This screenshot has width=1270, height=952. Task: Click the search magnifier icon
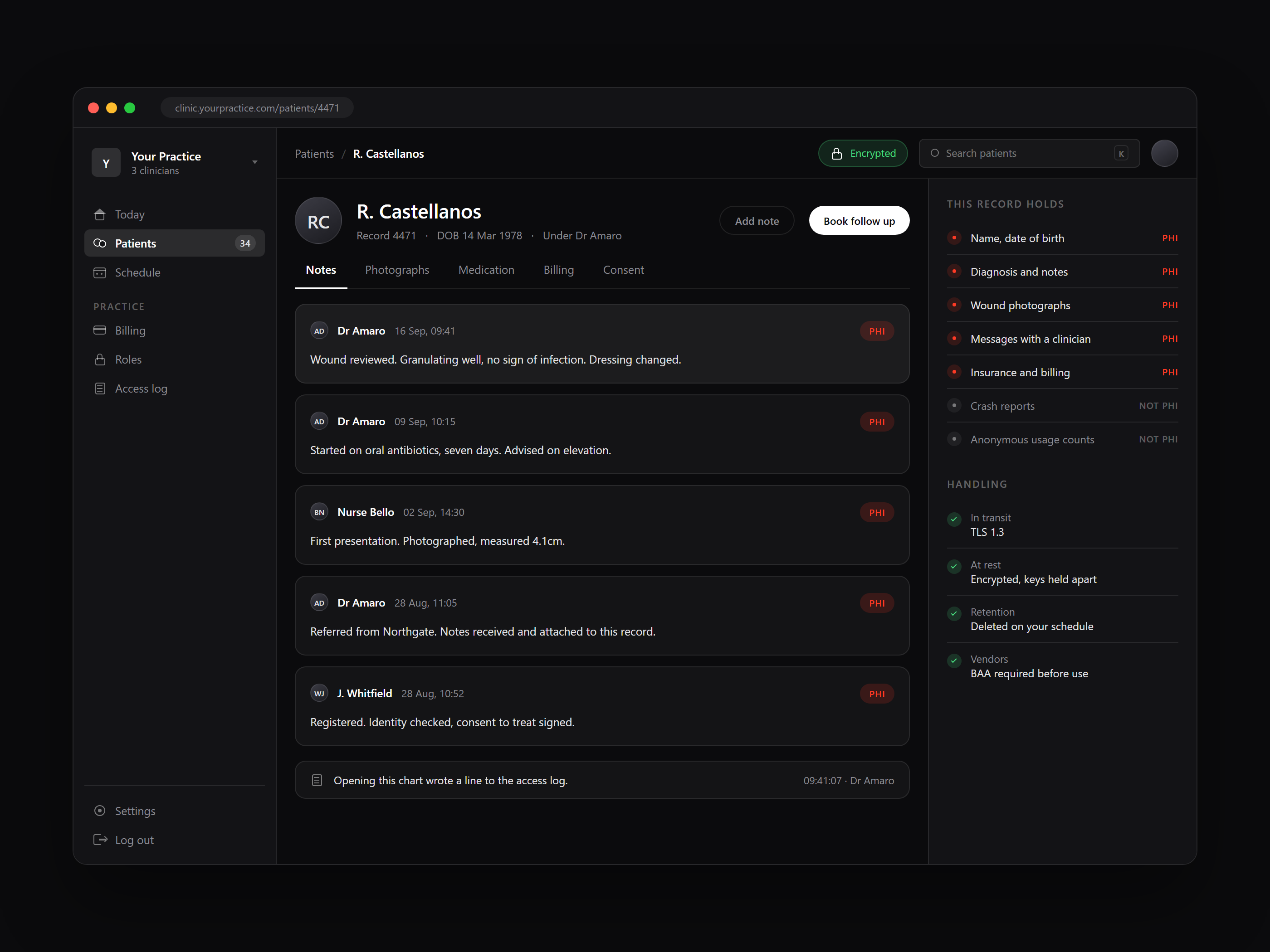[x=935, y=153]
